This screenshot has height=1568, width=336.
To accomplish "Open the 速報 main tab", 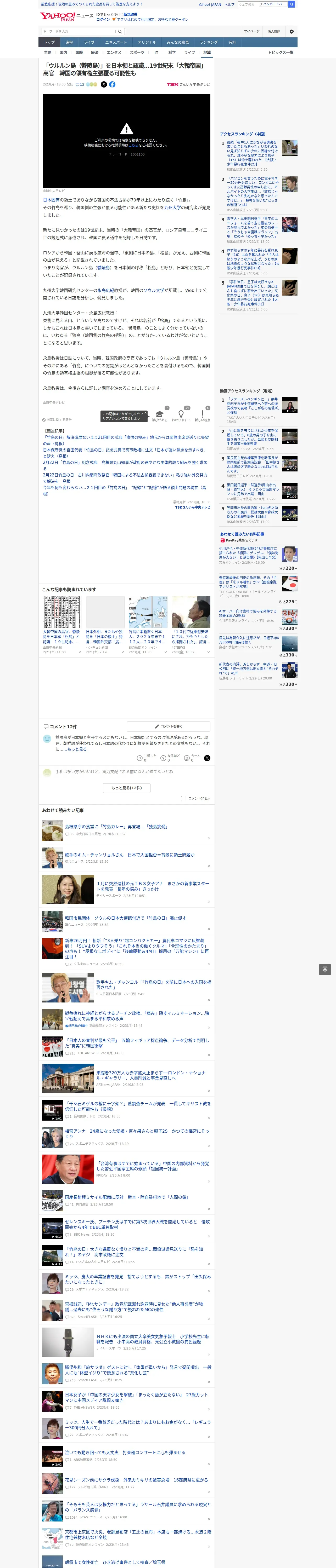I will click(x=69, y=43).
